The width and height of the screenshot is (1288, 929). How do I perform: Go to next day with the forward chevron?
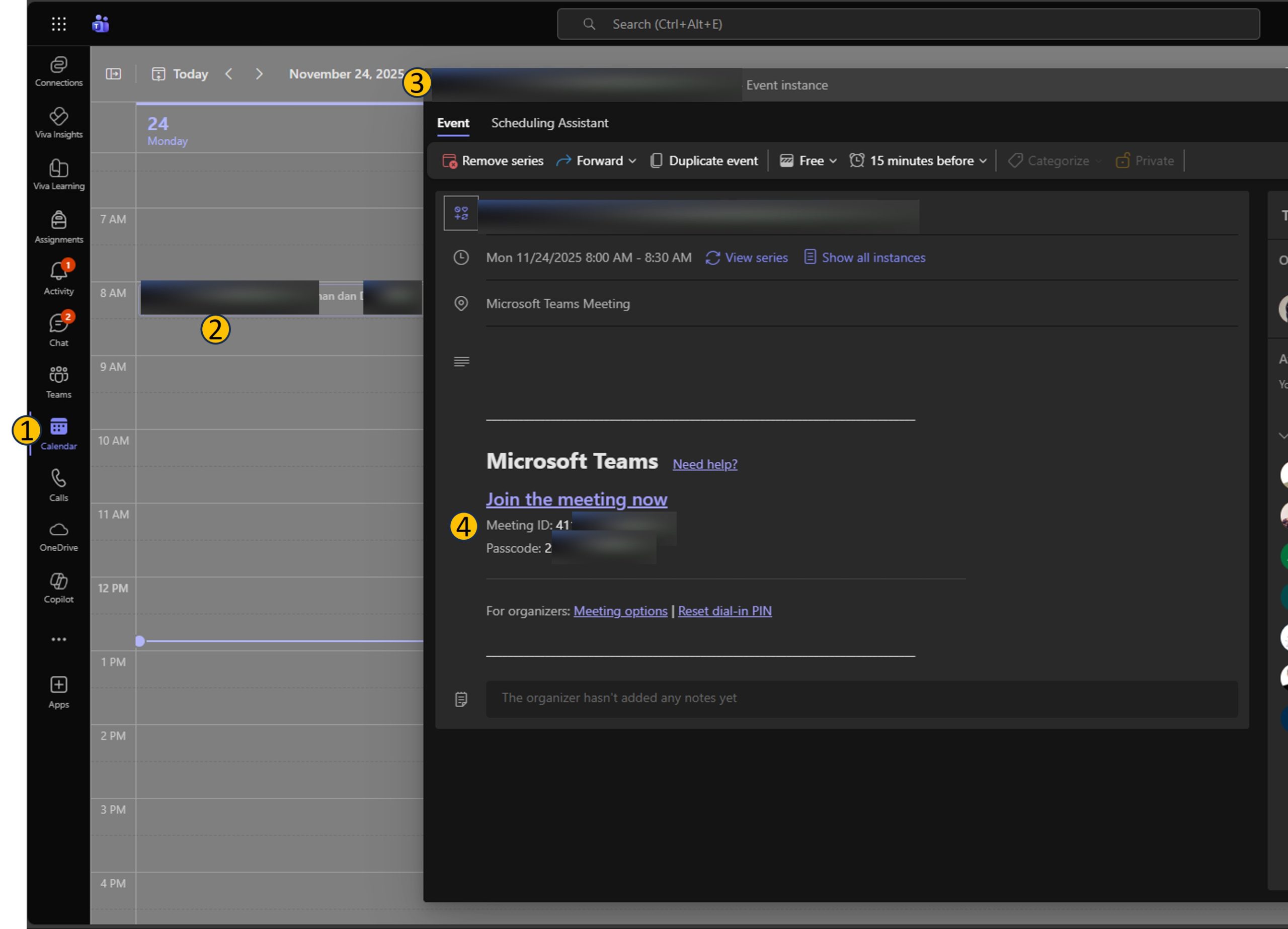click(259, 74)
